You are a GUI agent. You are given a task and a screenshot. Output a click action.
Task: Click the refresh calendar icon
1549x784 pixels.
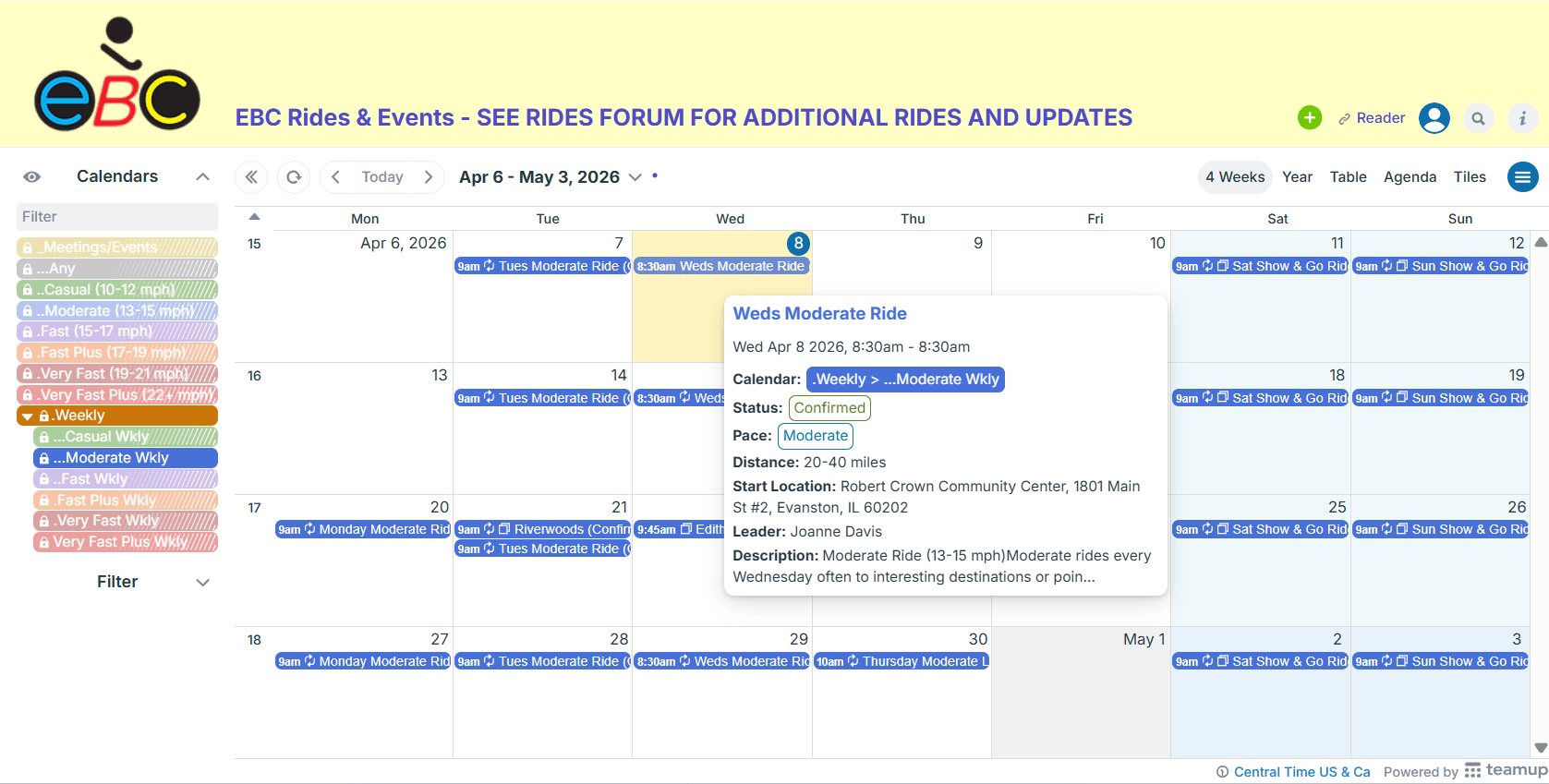click(x=294, y=177)
